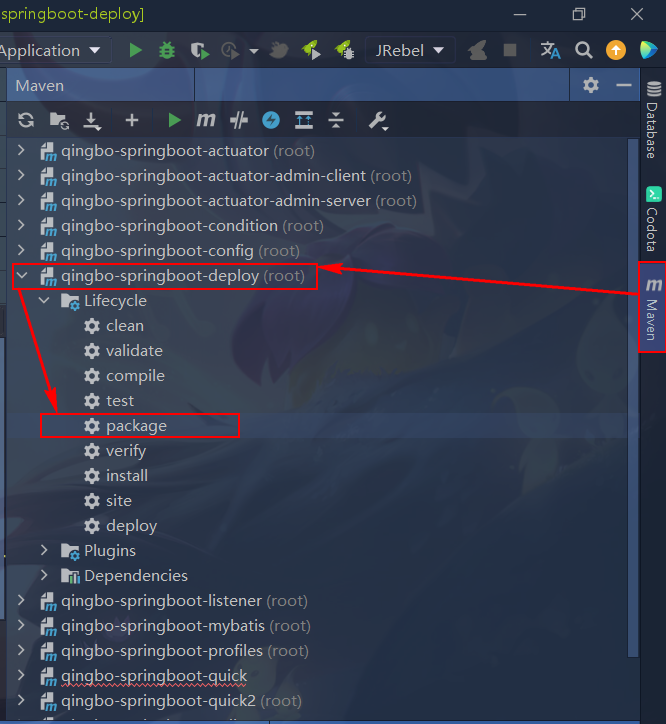The image size is (666, 724).
Task: Add Maven project with plus icon
Action: click(x=132, y=121)
